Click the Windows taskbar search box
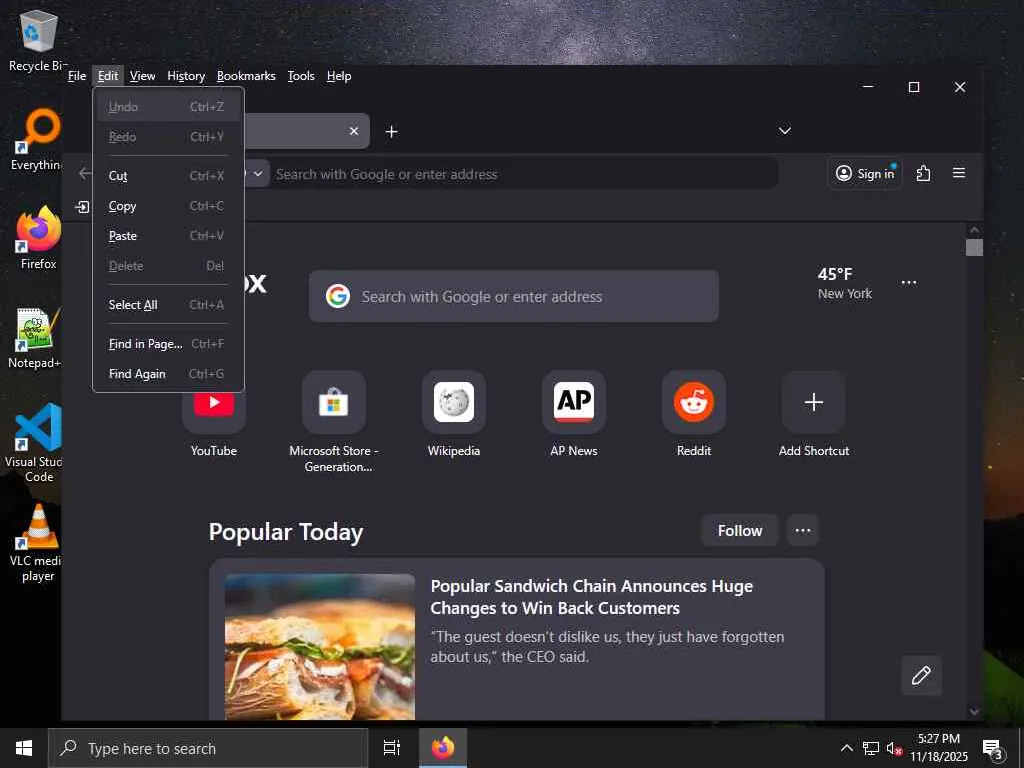 208,748
